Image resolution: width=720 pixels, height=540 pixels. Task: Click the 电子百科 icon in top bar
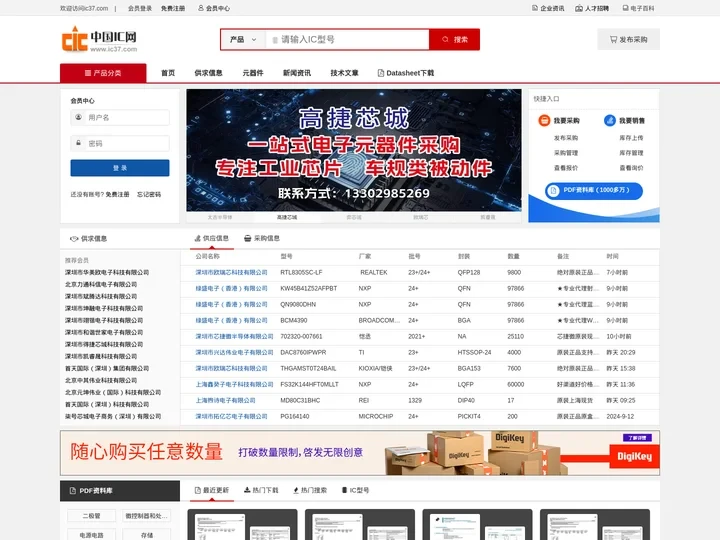tap(625, 8)
